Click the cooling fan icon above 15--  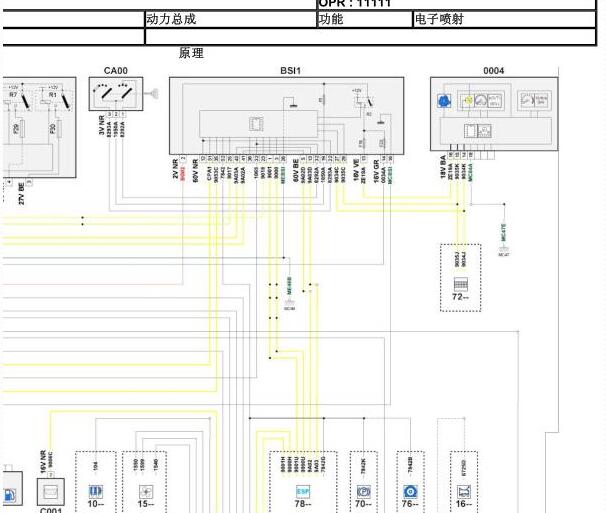[x=146, y=492]
